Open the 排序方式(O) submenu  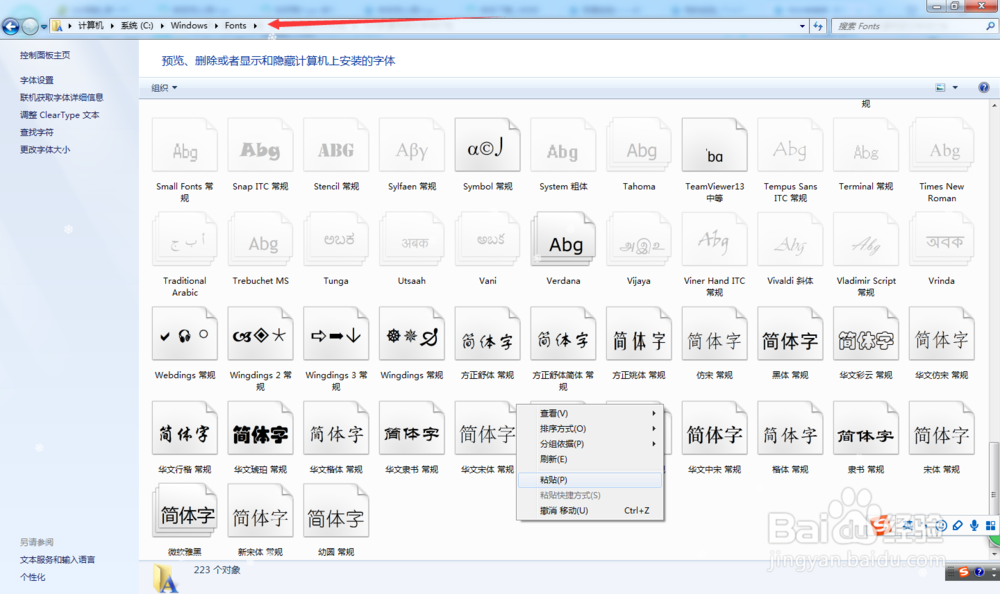(x=591, y=429)
